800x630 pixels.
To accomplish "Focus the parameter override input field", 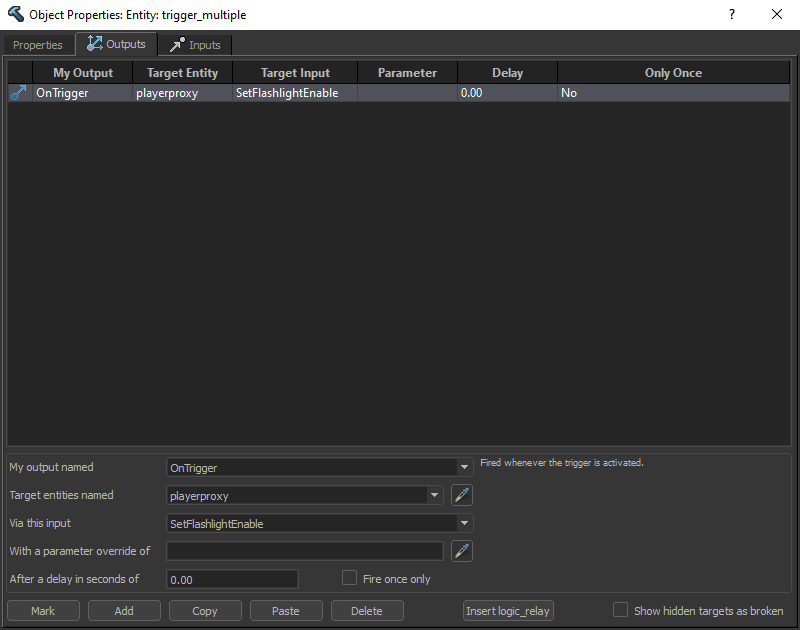I will (x=305, y=551).
